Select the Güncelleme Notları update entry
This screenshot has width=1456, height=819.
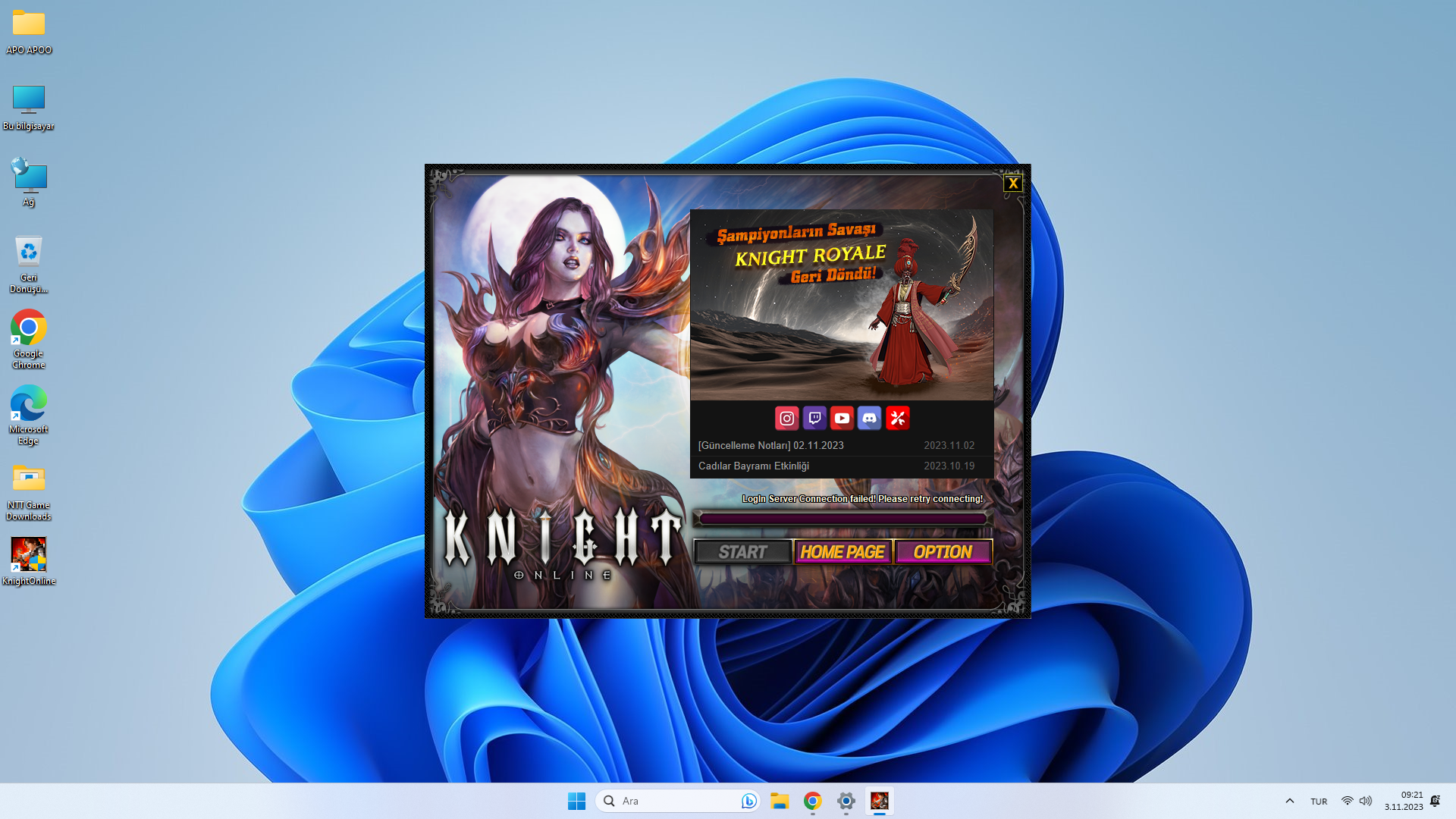tap(770, 445)
